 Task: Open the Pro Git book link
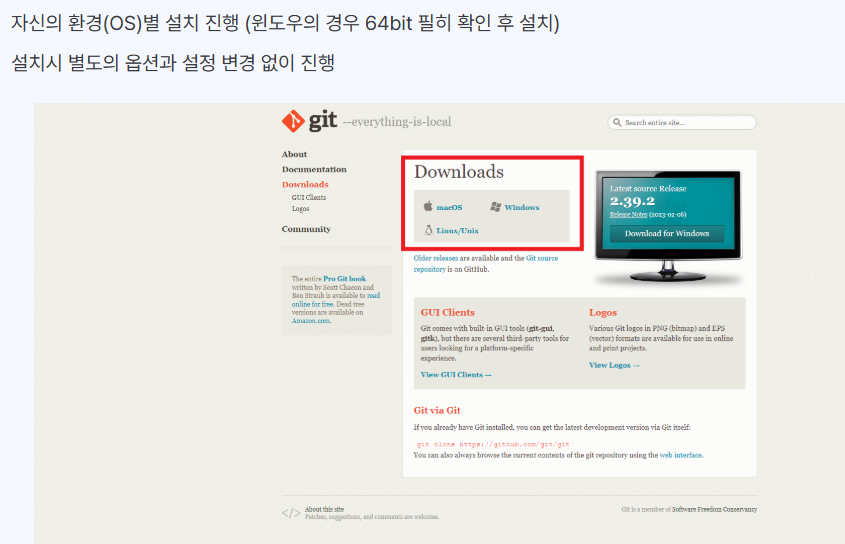coord(344,279)
